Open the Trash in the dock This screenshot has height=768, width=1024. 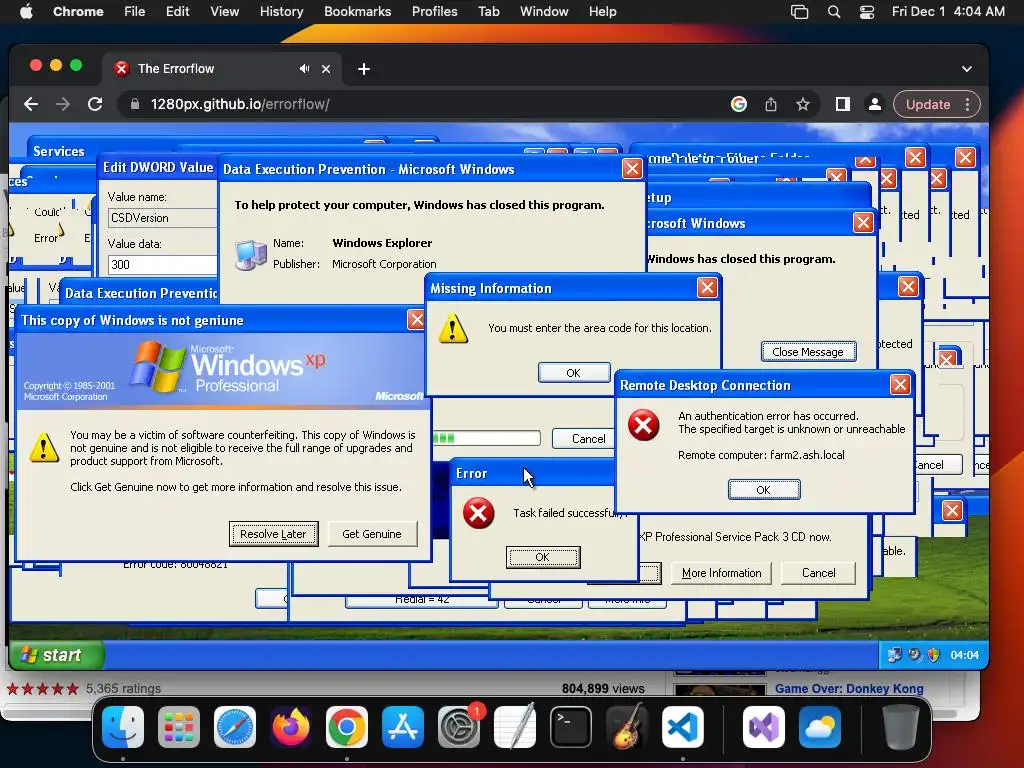tap(901, 727)
